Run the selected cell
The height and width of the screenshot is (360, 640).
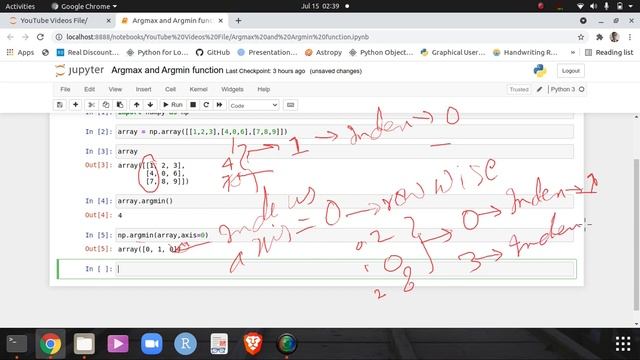click(173, 105)
